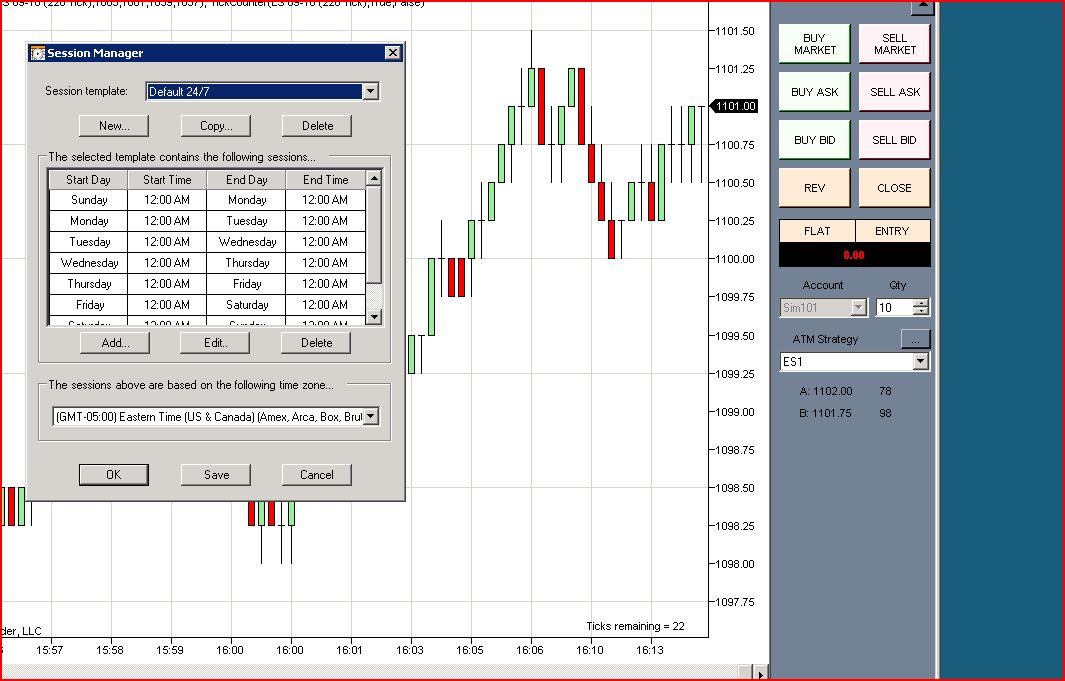Select the Monday start day row
The image size is (1065, 681).
[x=89, y=221]
